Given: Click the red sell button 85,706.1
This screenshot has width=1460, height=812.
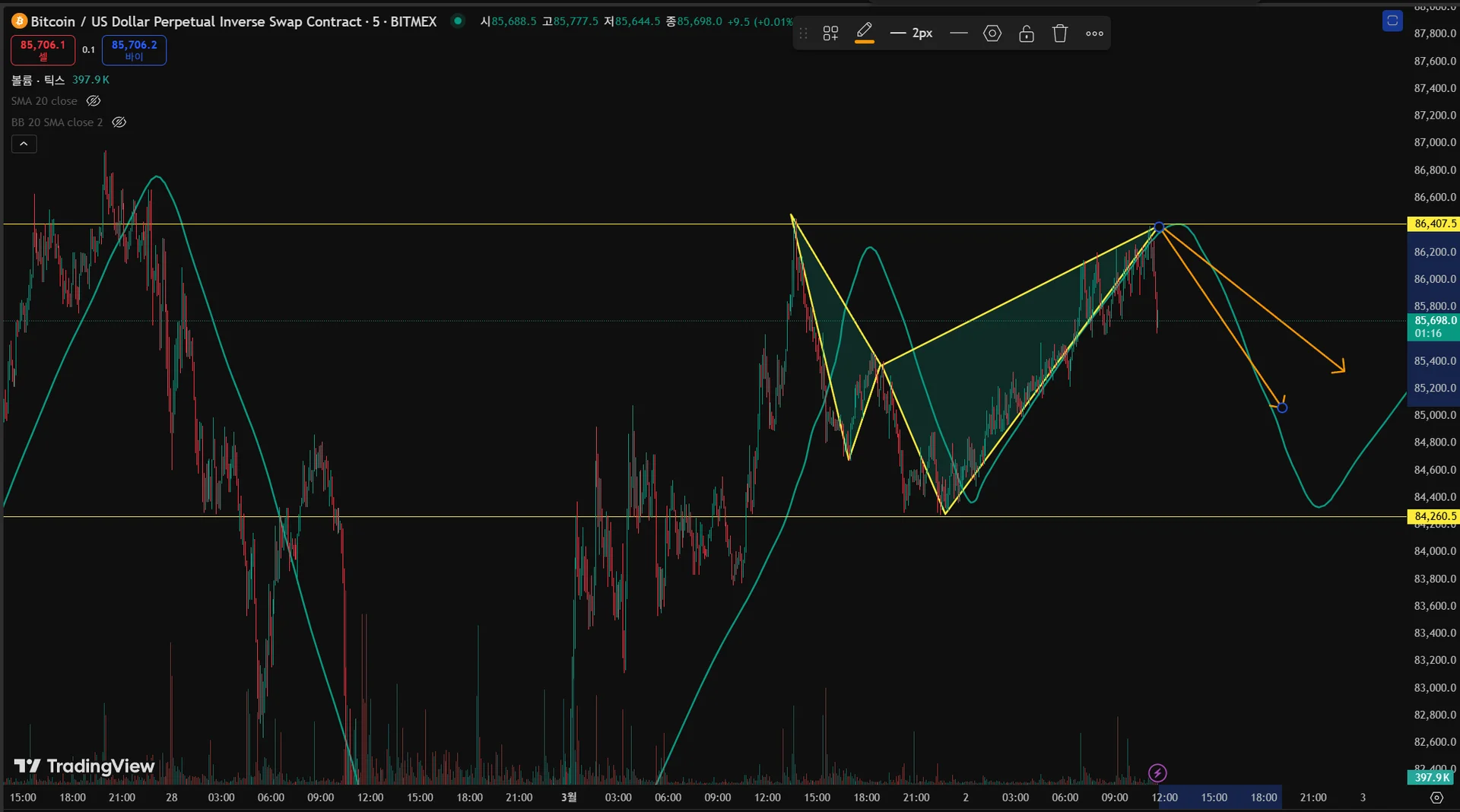Looking at the screenshot, I should (x=43, y=50).
